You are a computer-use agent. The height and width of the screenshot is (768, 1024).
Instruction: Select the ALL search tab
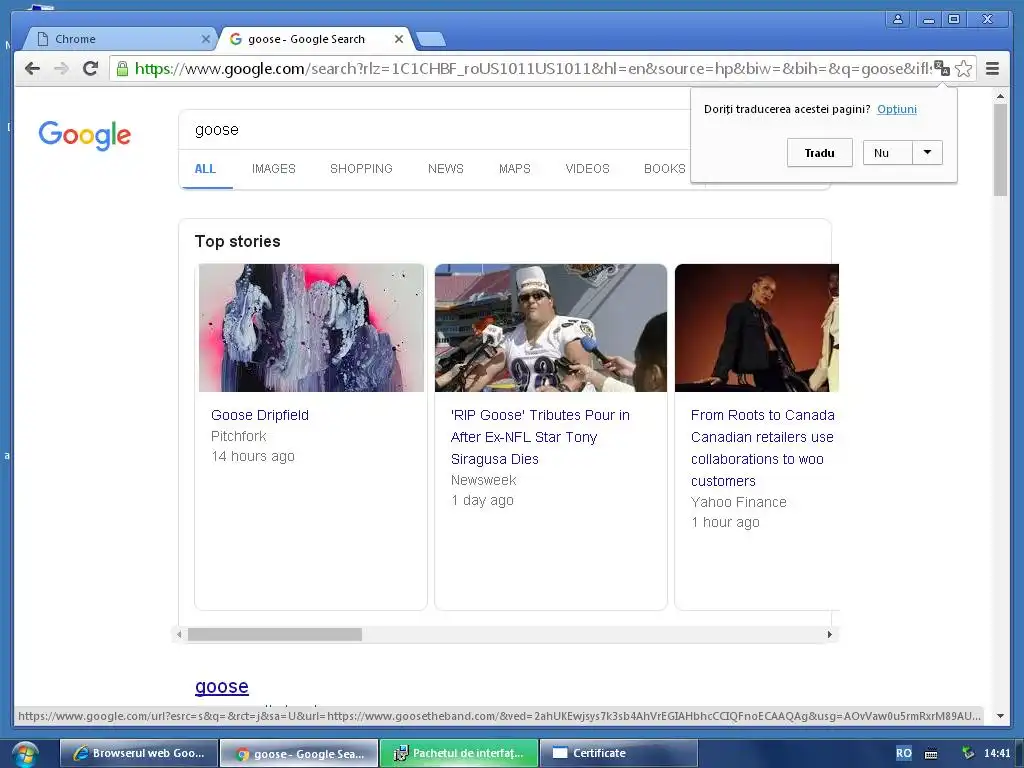pyautogui.click(x=205, y=168)
